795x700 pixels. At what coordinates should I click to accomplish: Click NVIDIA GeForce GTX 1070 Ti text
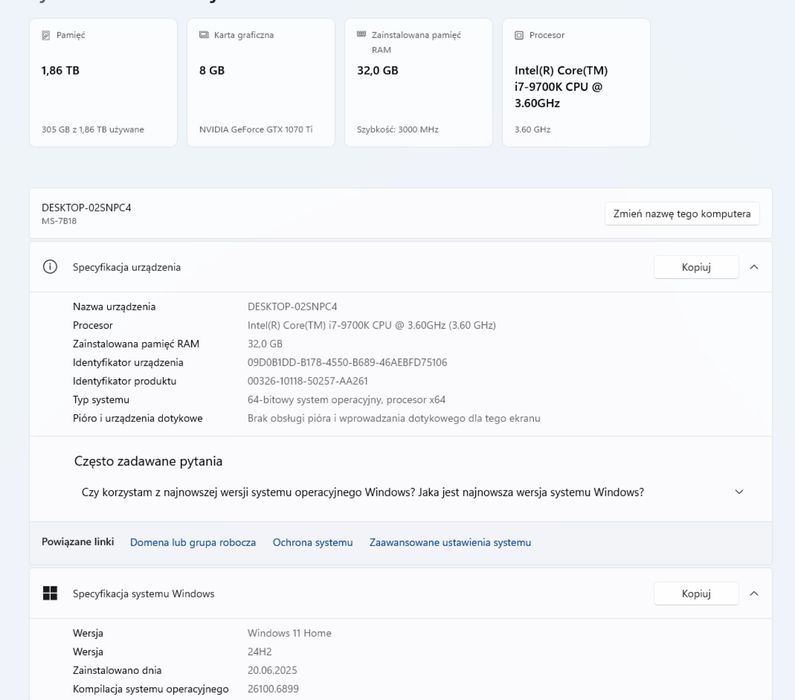(256, 129)
